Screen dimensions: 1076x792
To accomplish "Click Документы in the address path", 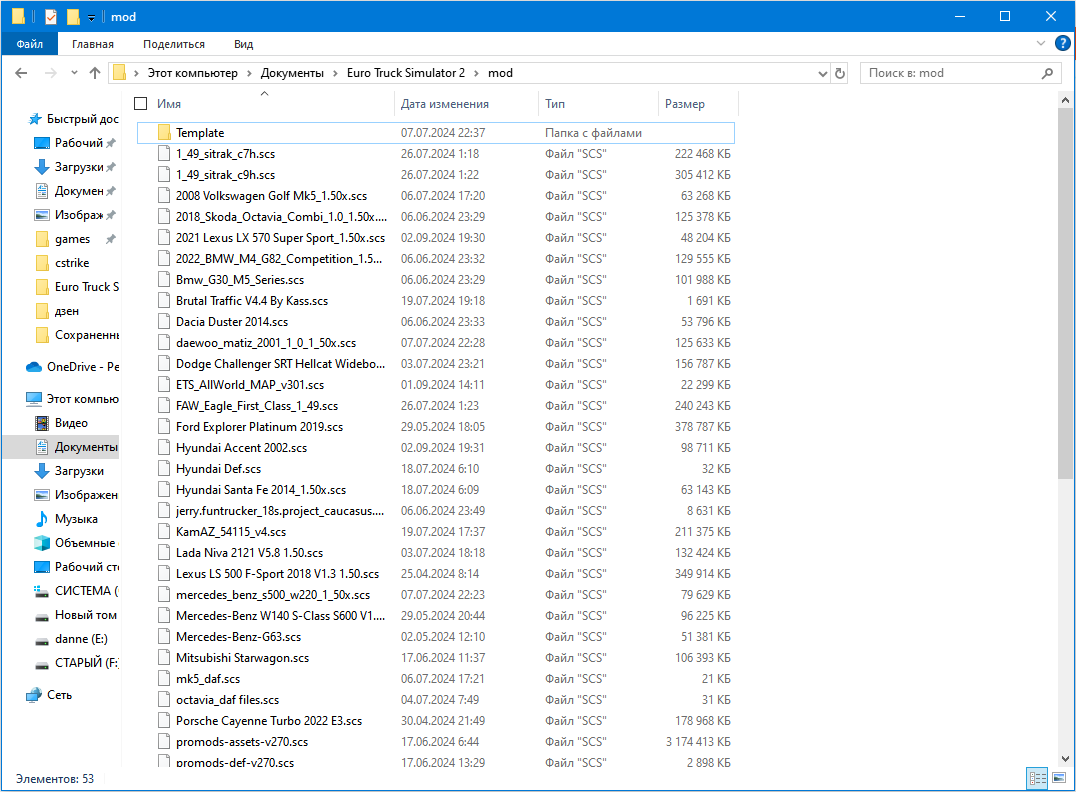I will pyautogui.click(x=292, y=73).
